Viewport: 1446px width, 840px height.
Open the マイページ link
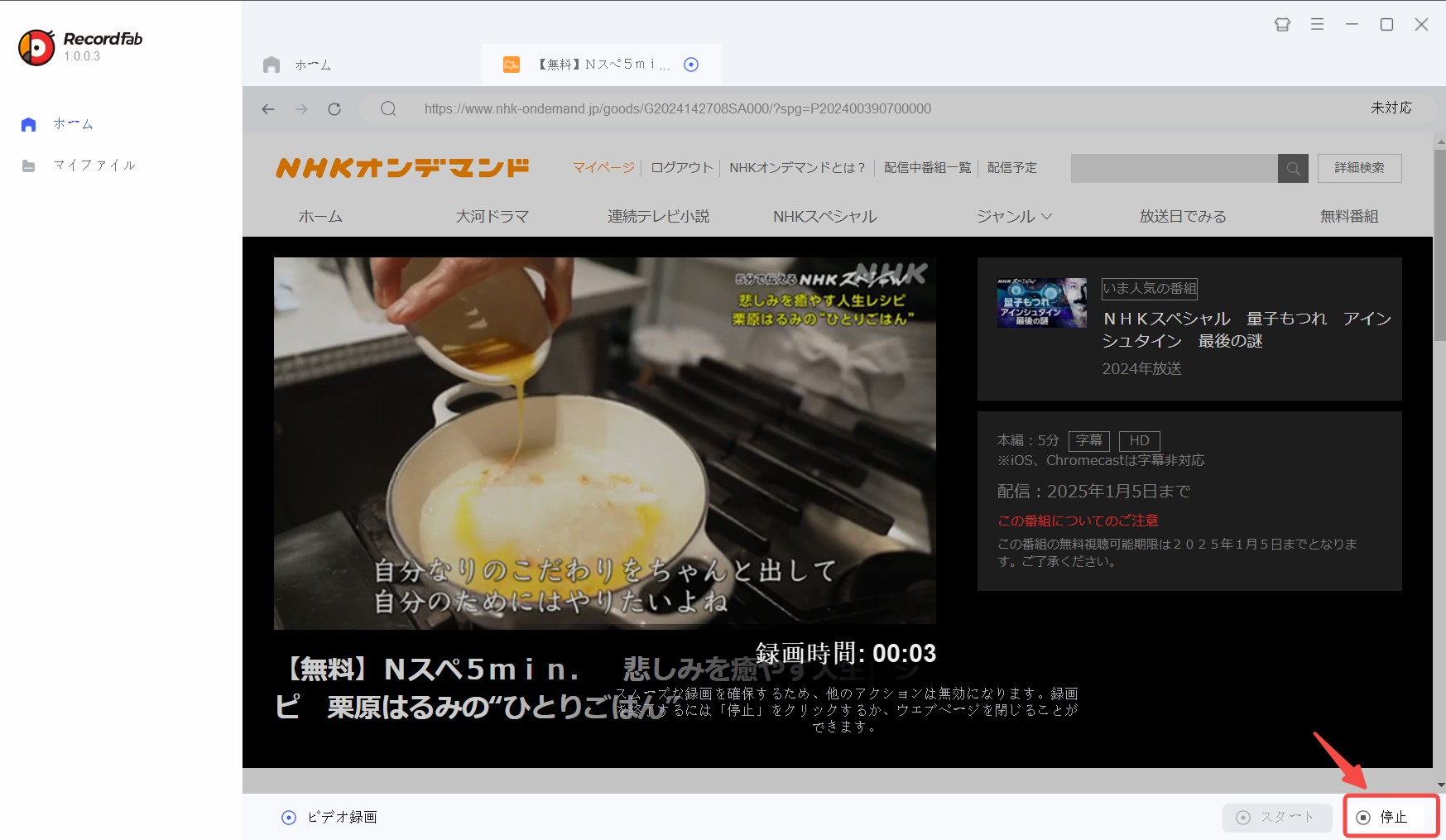tap(603, 168)
